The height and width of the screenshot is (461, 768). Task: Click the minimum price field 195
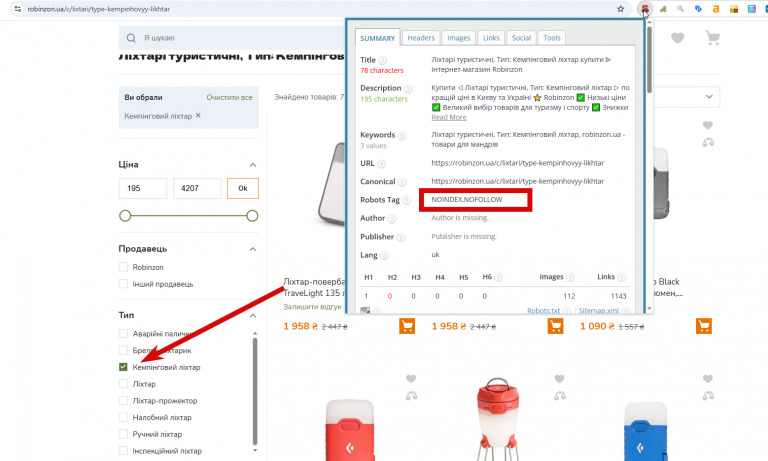tap(143, 188)
